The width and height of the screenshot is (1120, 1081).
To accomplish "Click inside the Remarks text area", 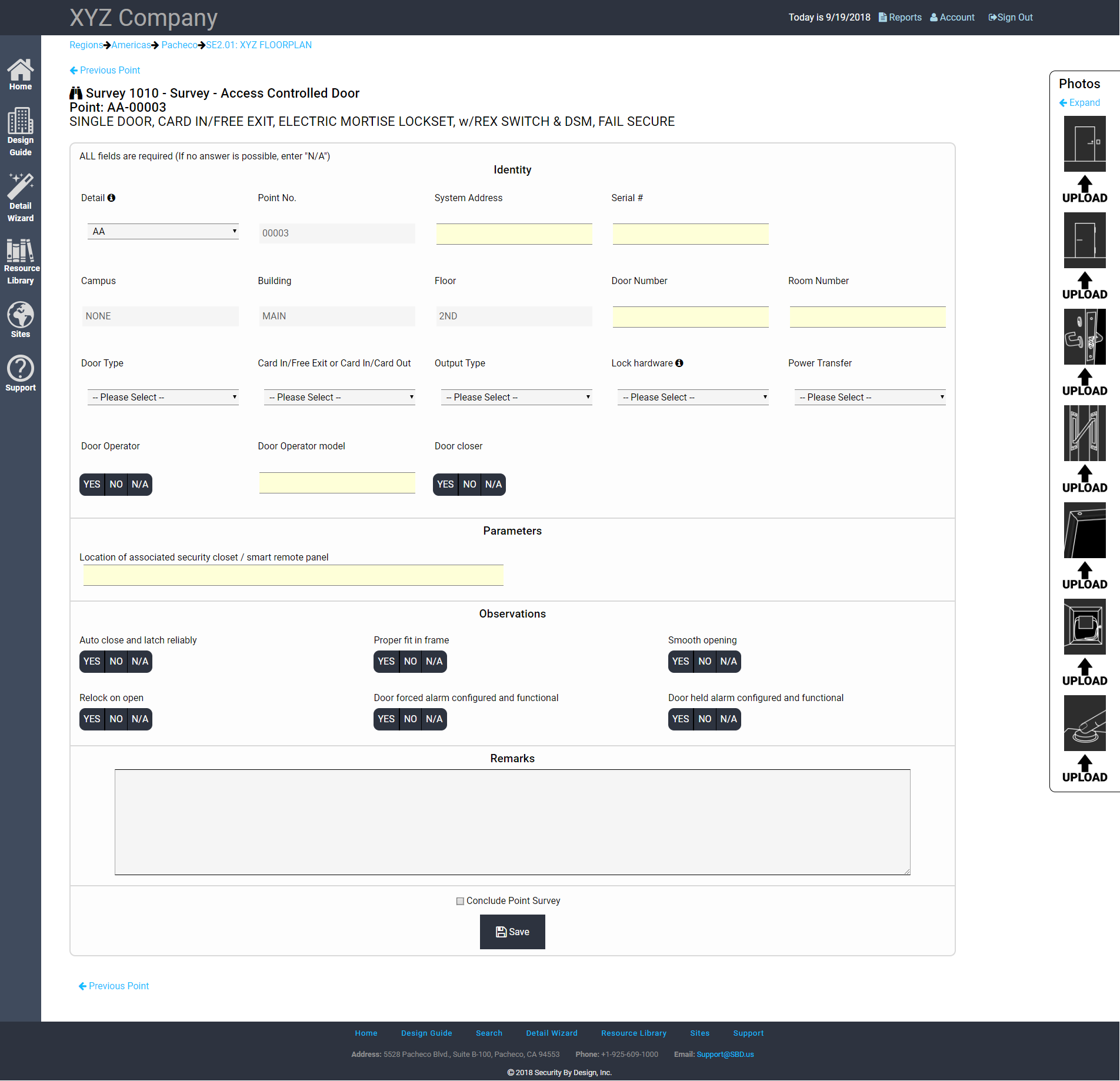I will click(x=512, y=822).
